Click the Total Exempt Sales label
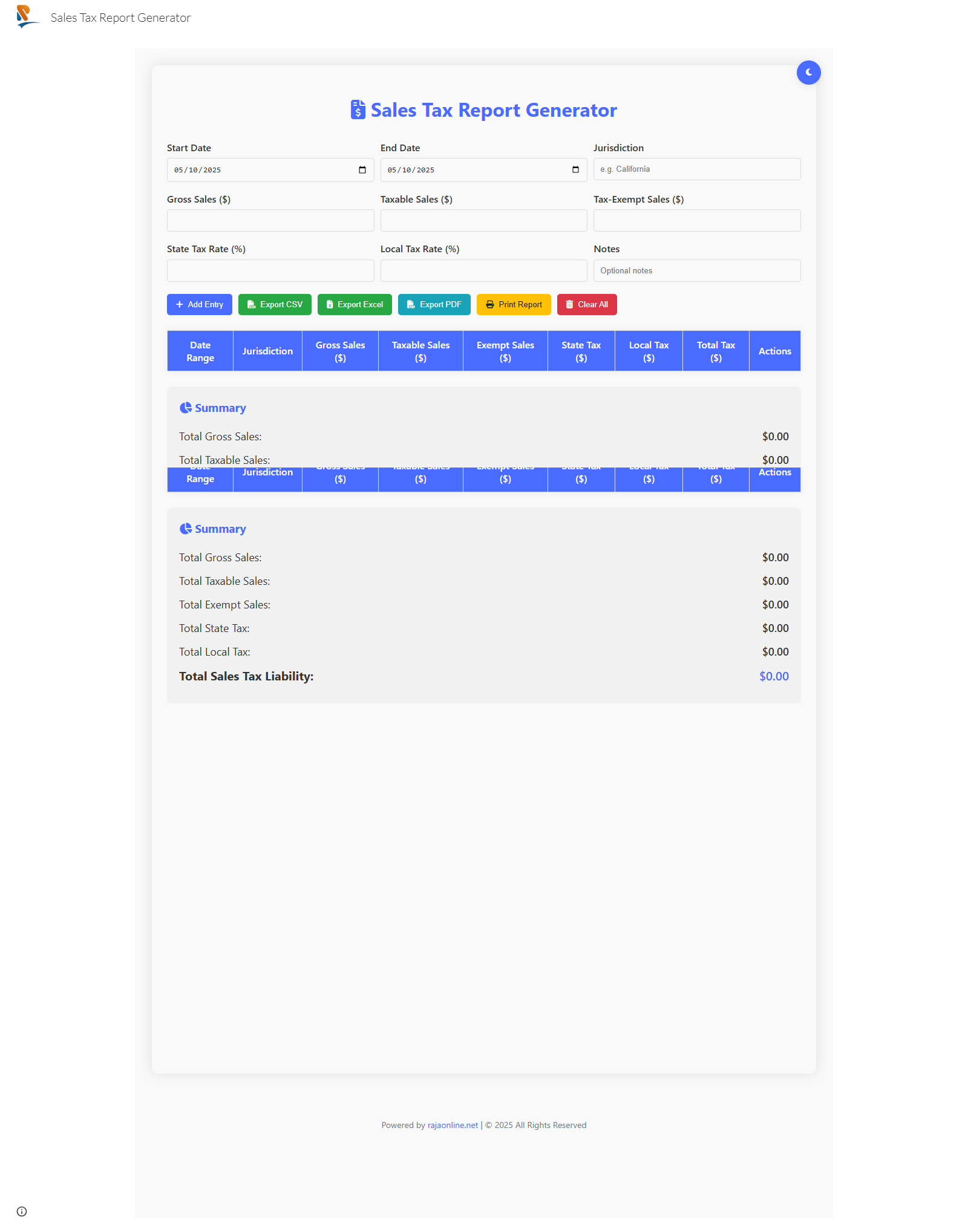Screen dimensions: 968x1232 pos(224,605)
